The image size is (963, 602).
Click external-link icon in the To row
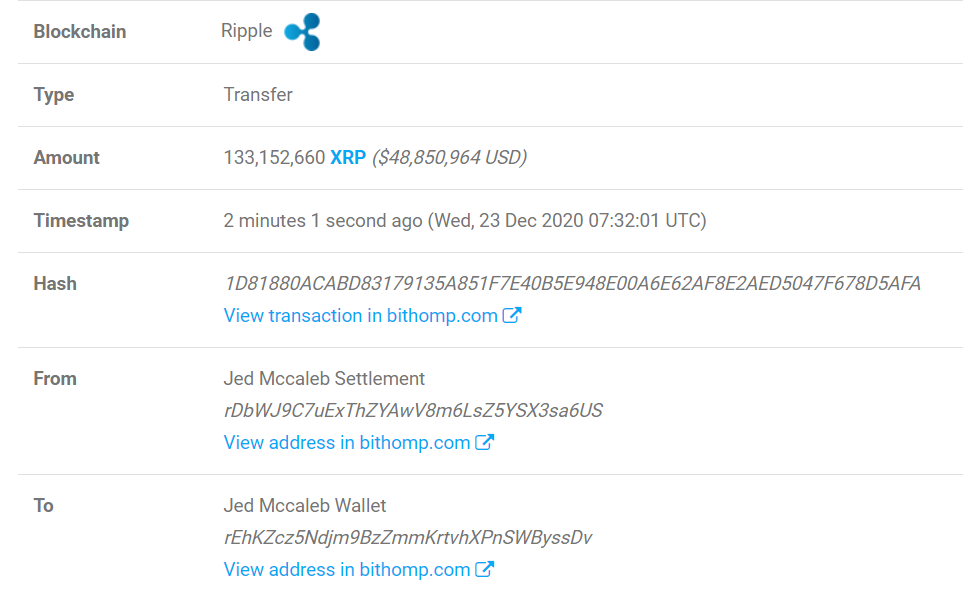484,570
